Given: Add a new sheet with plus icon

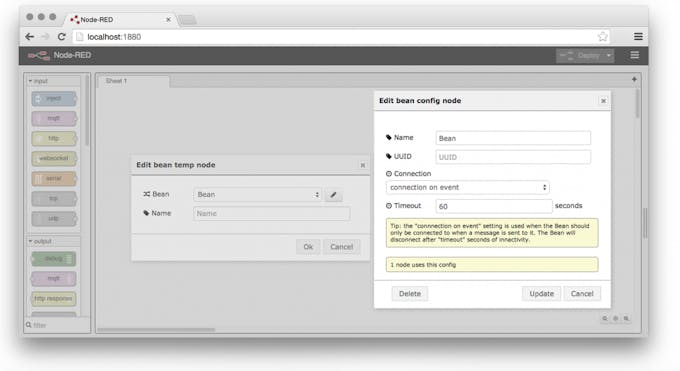Looking at the screenshot, I should tap(634, 79).
